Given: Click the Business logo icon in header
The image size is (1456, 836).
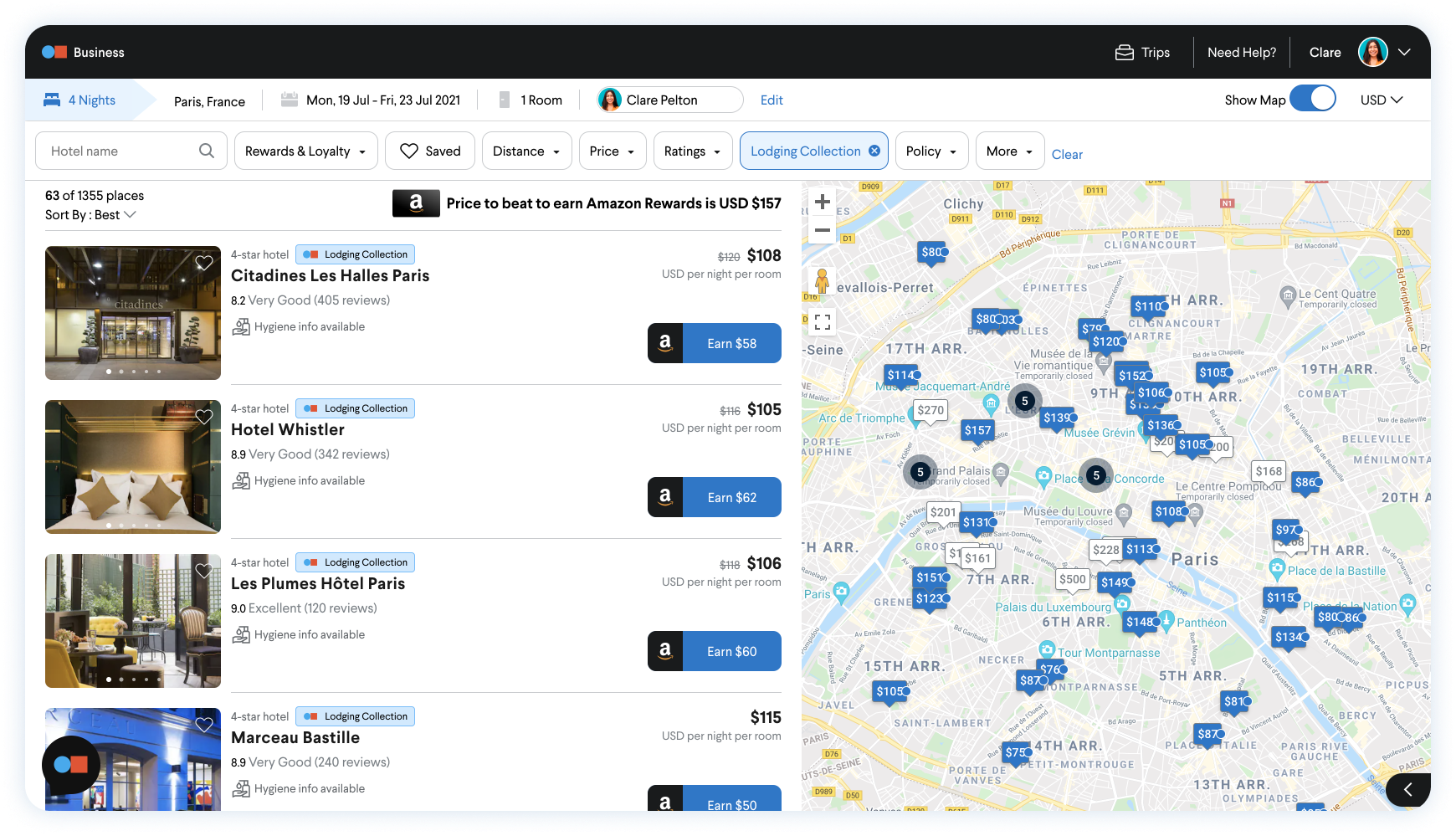Looking at the screenshot, I should click(54, 52).
